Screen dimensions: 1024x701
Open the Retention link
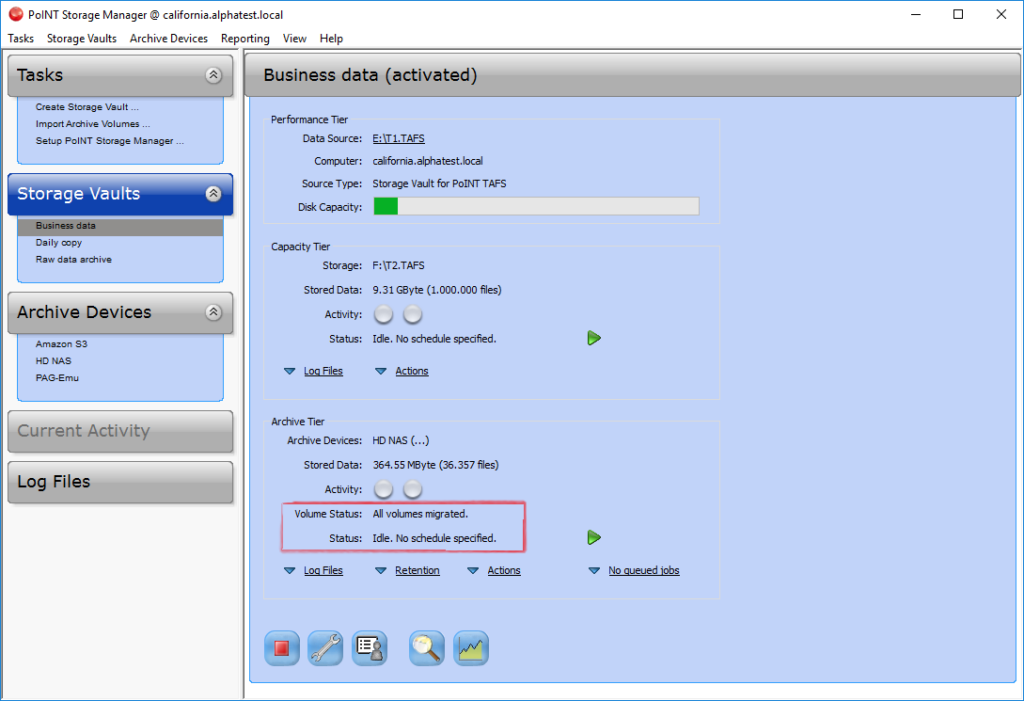(x=417, y=570)
